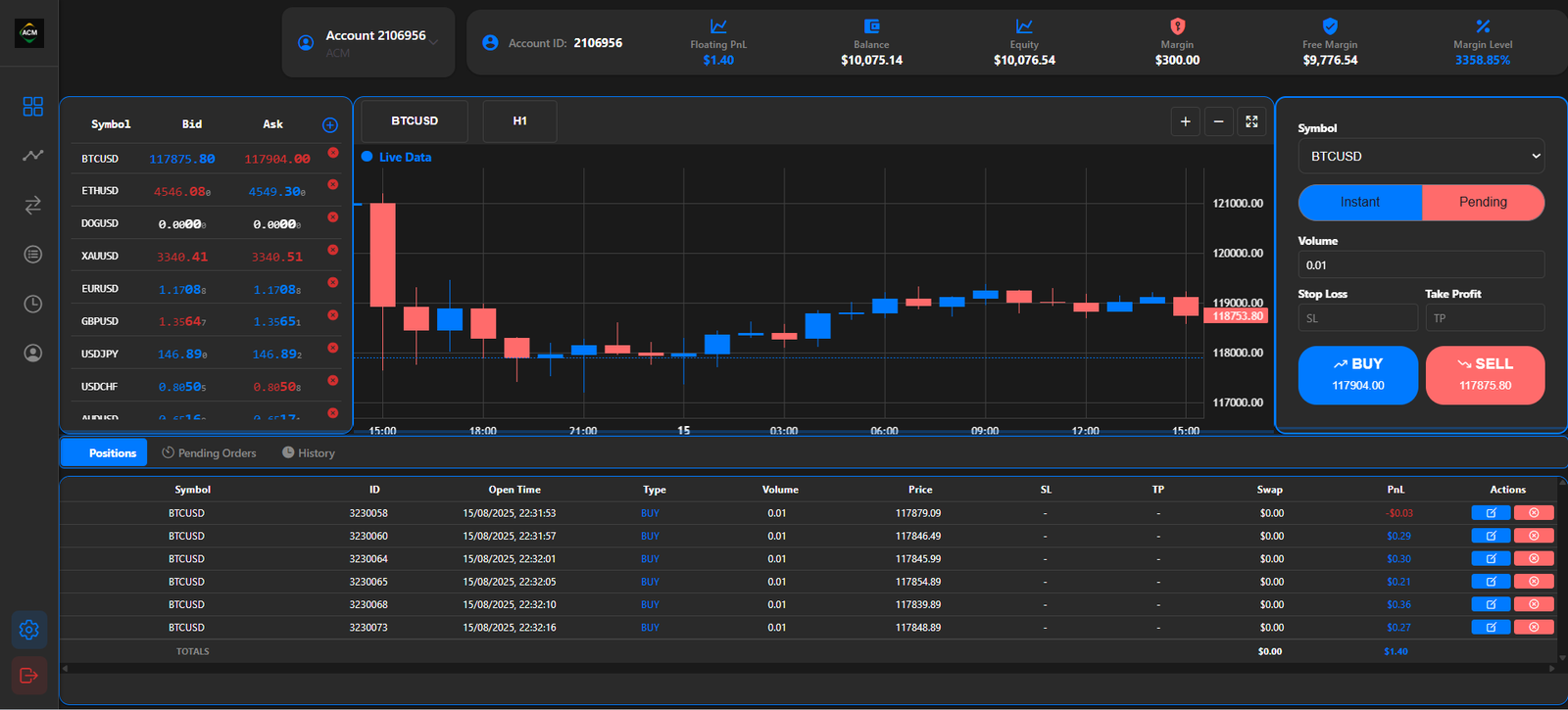The width and height of the screenshot is (1568, 710).
Task: Switch to the Pending Orders tab
Action: click(x=209, y=453)
